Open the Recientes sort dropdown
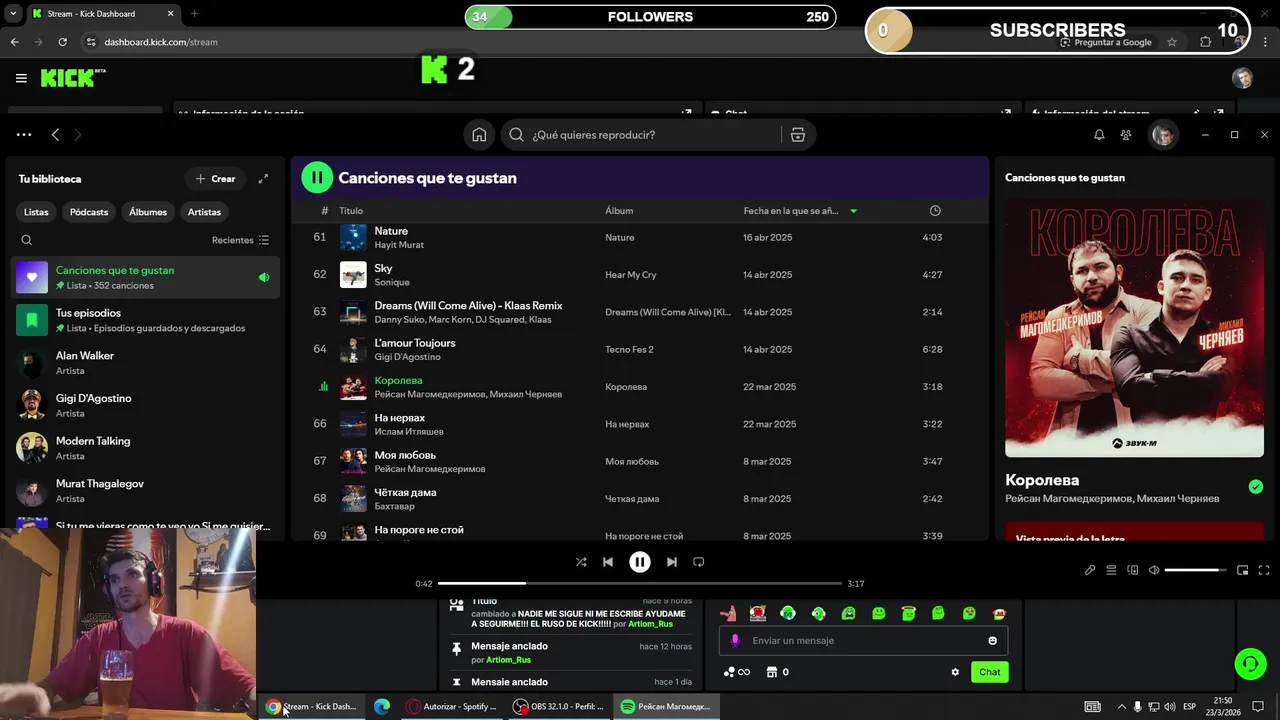This screenshot has height=720, width=1280. click(x=240, y=240)
